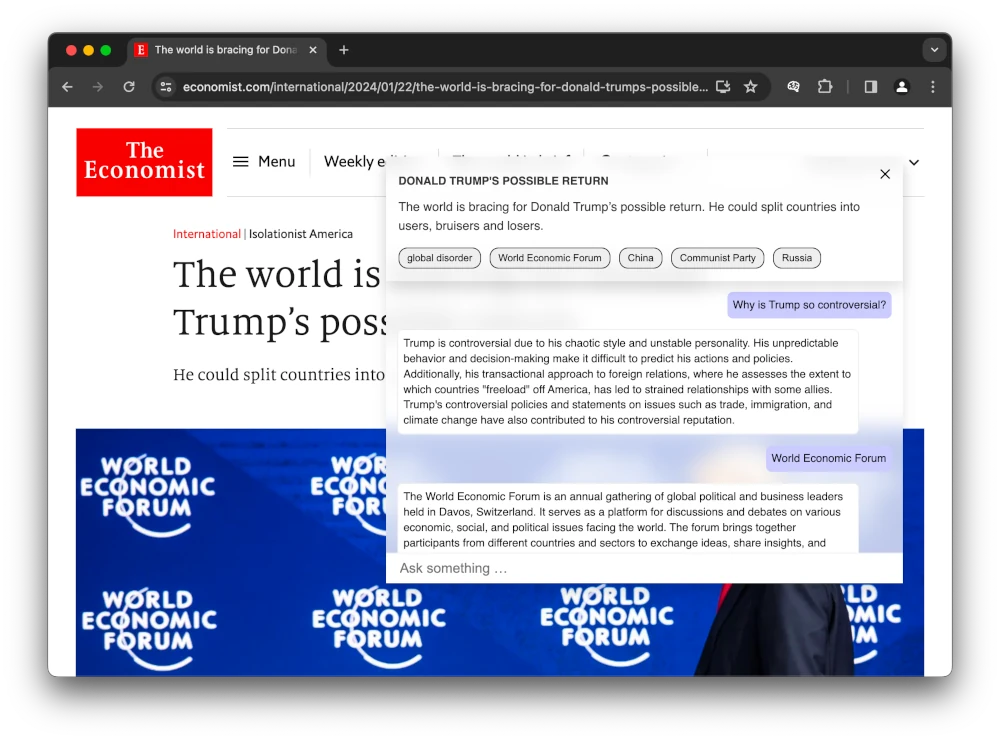This screenshot has height=740, width=1000.
Task: Open Chrome three-dot menu
Action: 932,87
